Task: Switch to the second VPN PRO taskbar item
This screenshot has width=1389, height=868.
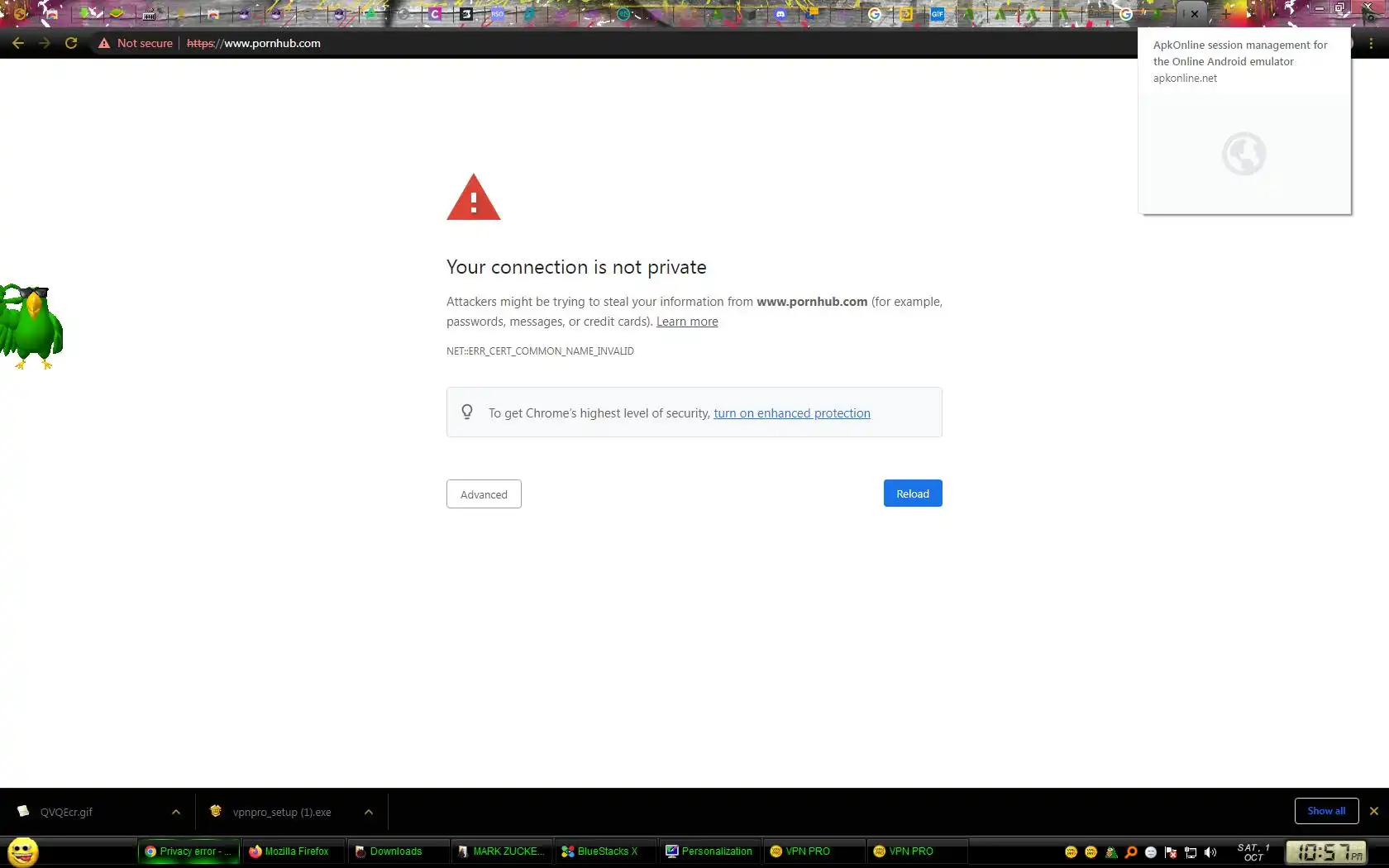Action: (x=919, y=851)
